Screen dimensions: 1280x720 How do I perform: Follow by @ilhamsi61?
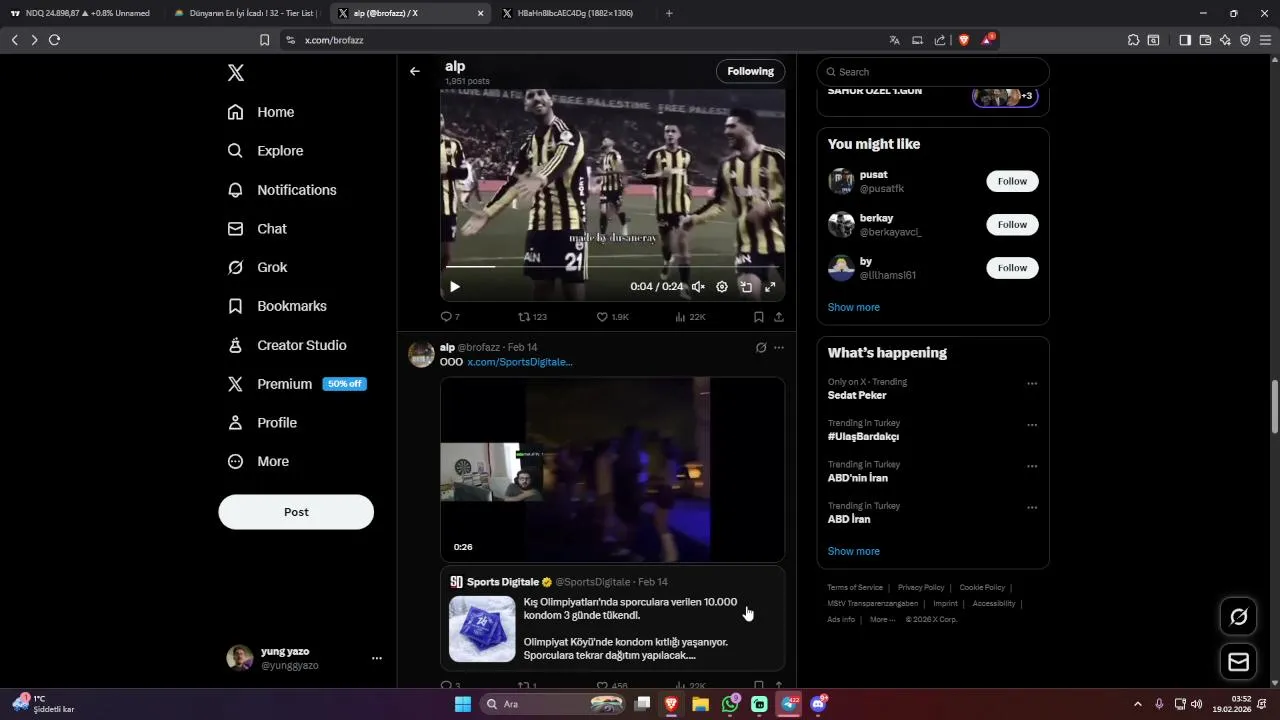pos(1012,268)
